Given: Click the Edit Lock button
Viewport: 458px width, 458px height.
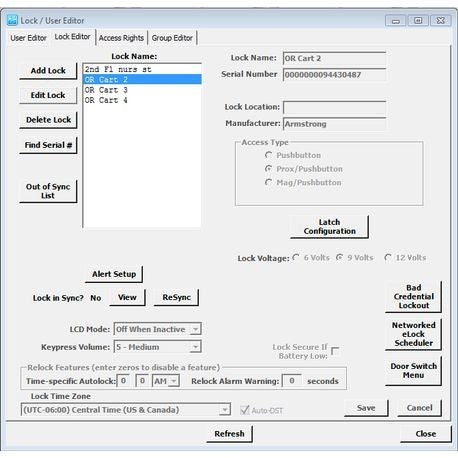Looking at the screenshot, I should coord(48,95).
